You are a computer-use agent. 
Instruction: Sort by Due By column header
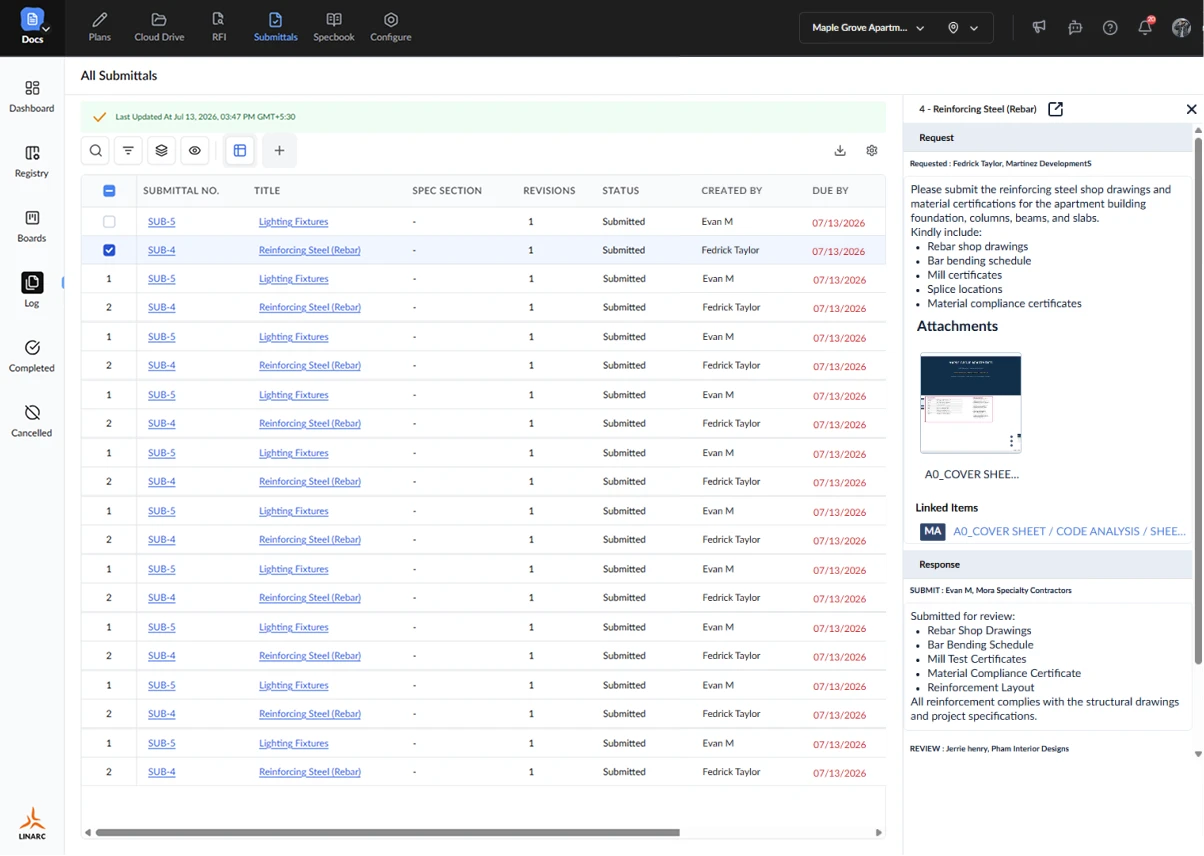pos(830,191)
